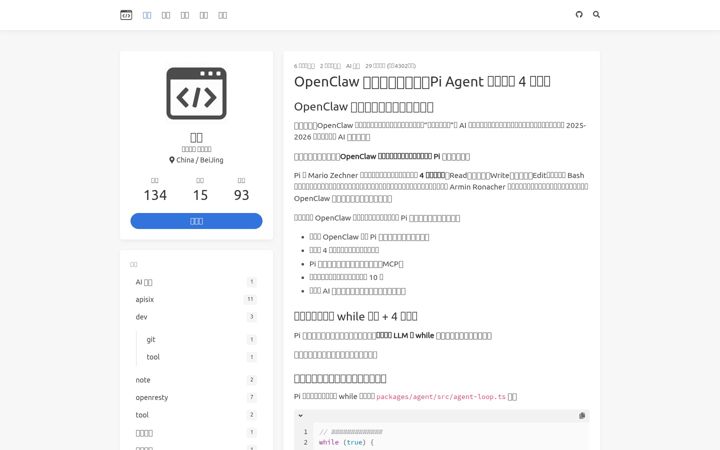The width and height of the screenshot is (720, 450).
Task: Copy code using the code block copy icon
Action: [x=582, y=416]
